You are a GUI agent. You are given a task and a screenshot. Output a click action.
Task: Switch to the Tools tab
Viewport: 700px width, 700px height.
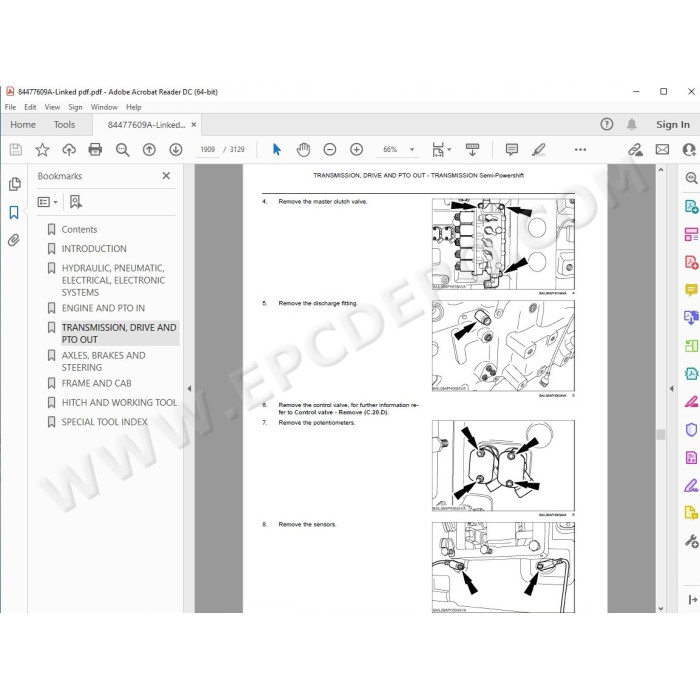tap(64, 125)
